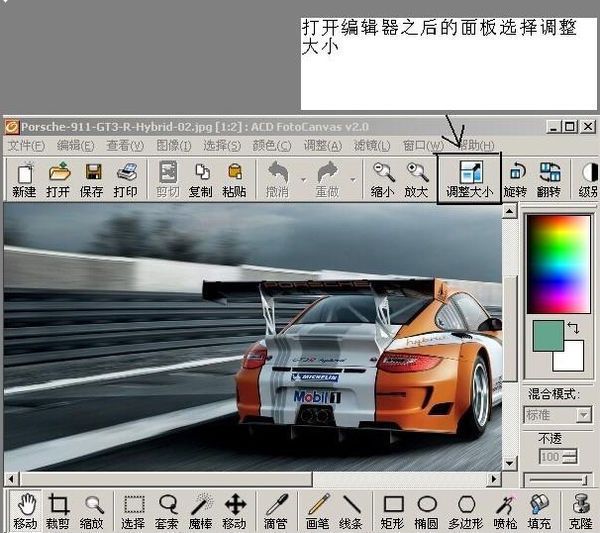Click the horizontal scrollbar left arrow

[x=11, y=479]
